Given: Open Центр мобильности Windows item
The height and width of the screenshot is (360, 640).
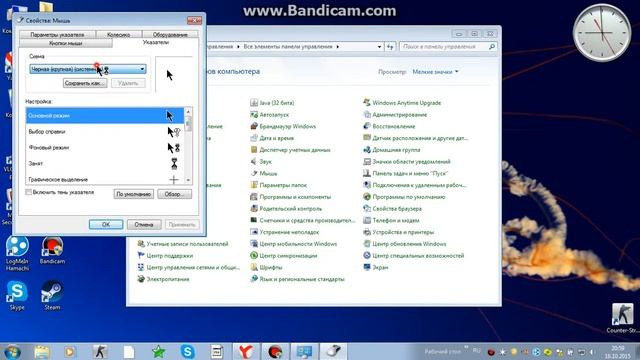Looking at the screenshot, I should [x=293, y=244].
